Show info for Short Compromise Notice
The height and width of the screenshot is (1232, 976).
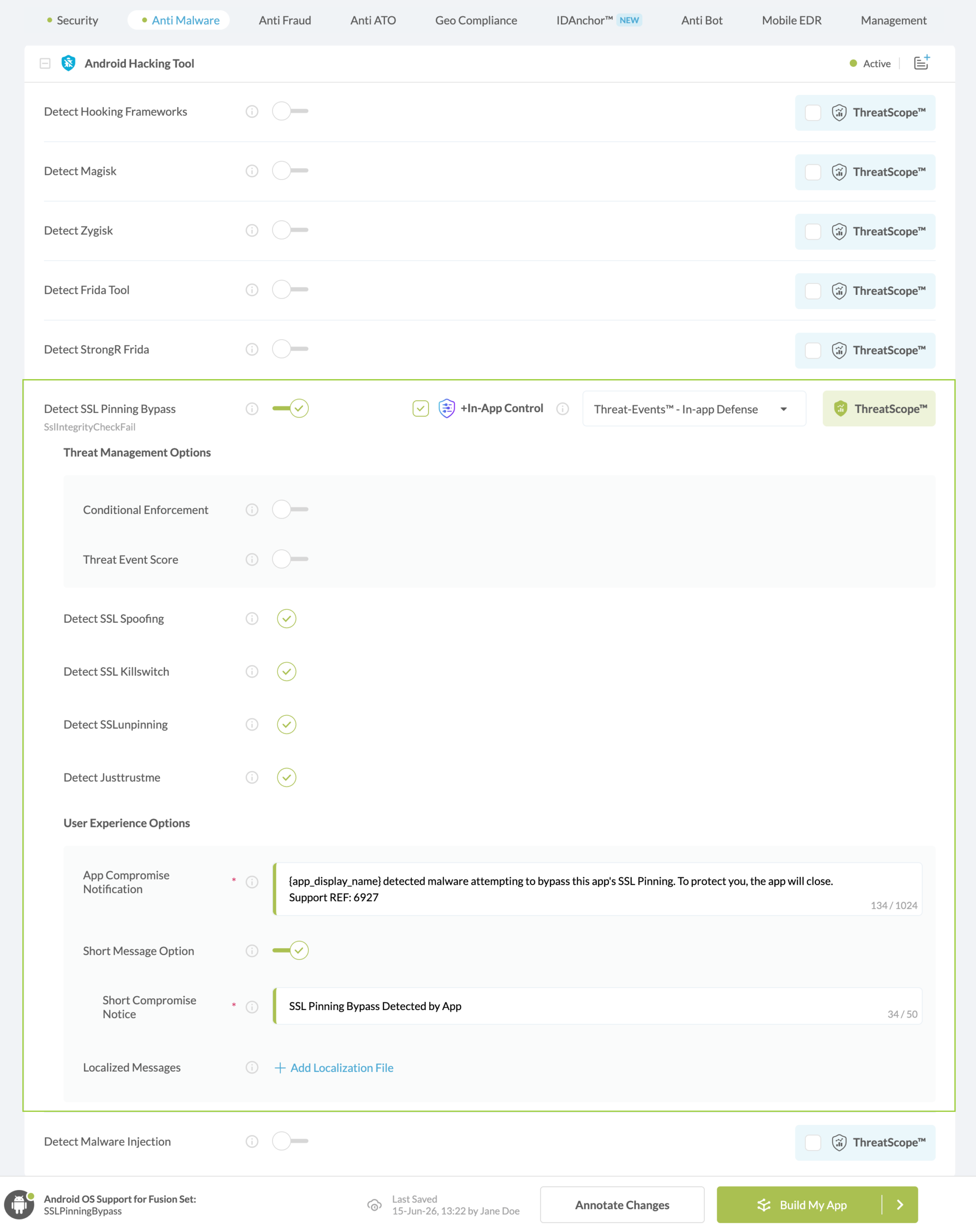click(252, 1006)
